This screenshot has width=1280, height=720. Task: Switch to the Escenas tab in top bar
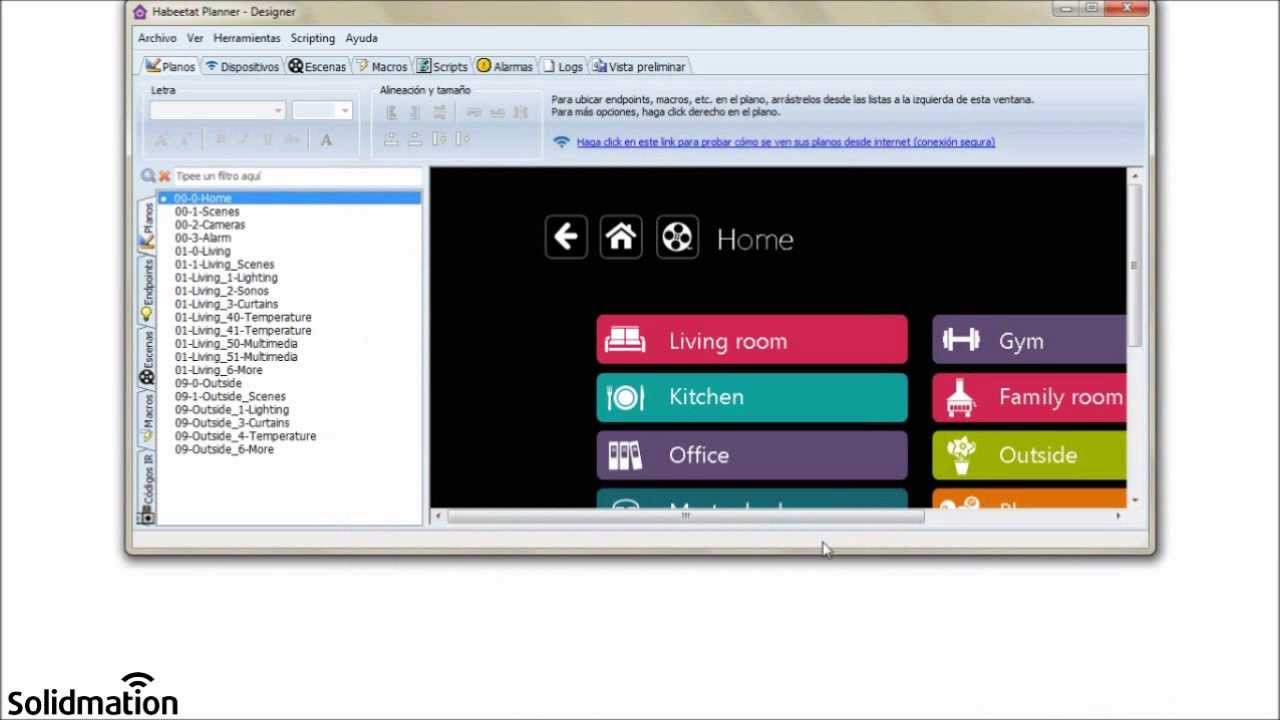[317, 67]
